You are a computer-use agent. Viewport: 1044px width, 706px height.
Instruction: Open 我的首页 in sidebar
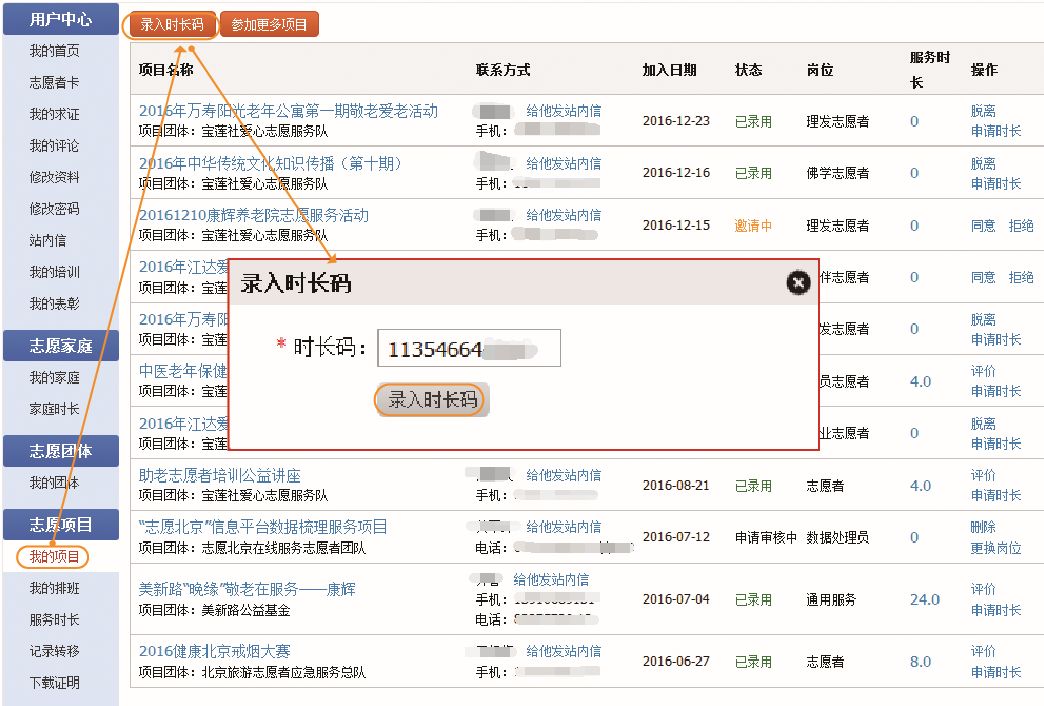55,51
